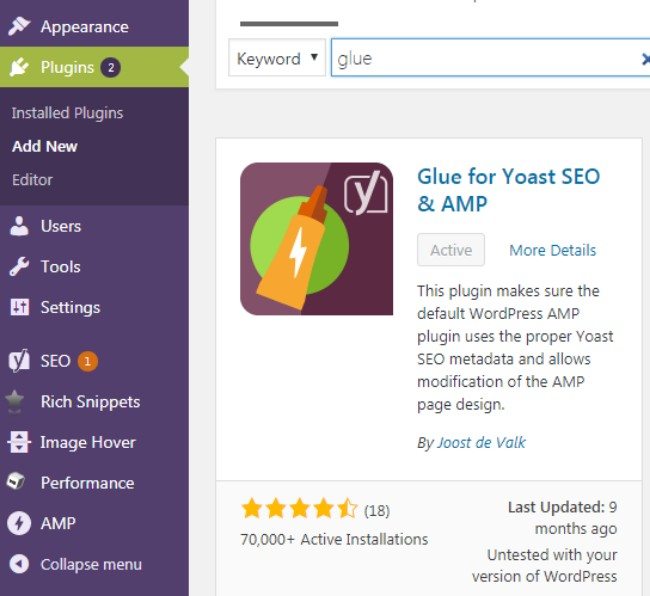Image resolution: width=650 pixels, height=596 pixels.
Task: Click Last Updated: 9 months ago text
Action: (563, 518)
